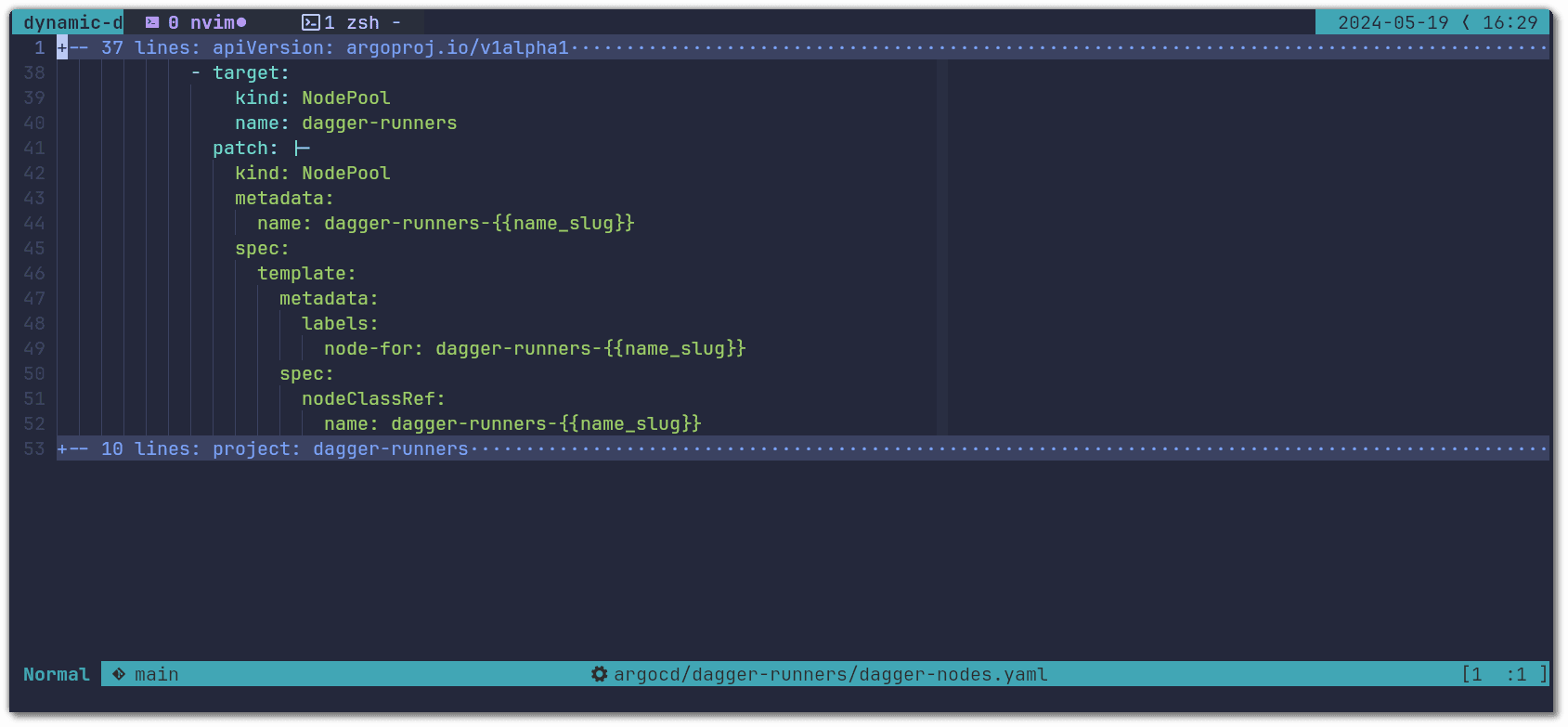Switch to the 1 zsh window tab
1568x727 pixels.
pos(353,22)
